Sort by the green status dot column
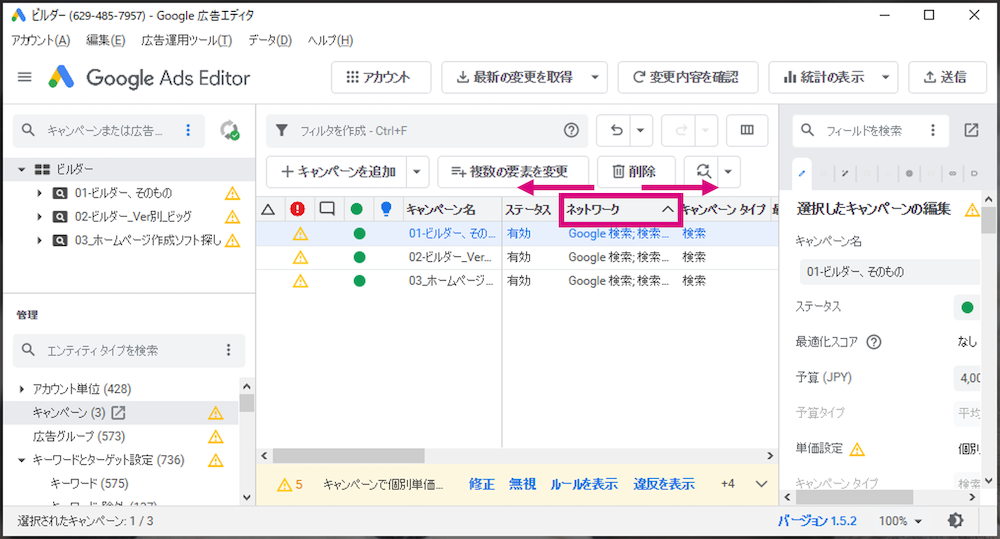Image resolution: width=1000 pixels, height=539 pixels. (357, 209)
